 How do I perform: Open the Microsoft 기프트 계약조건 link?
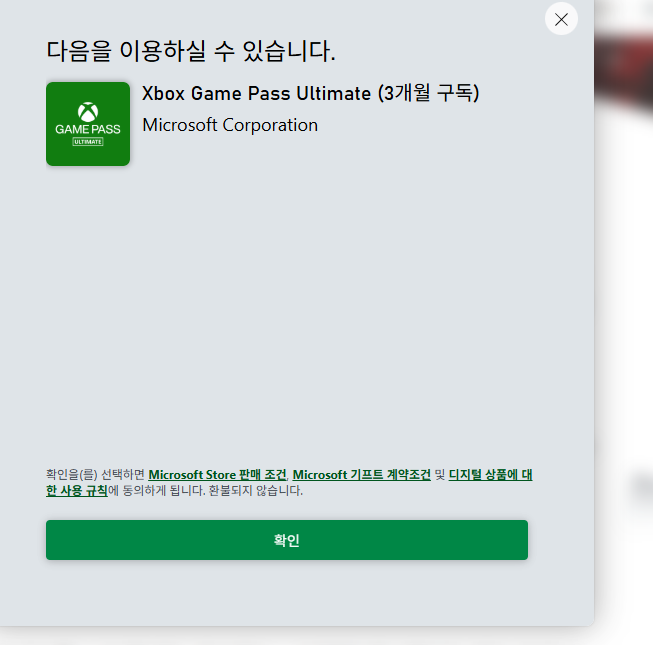[361, 475]
